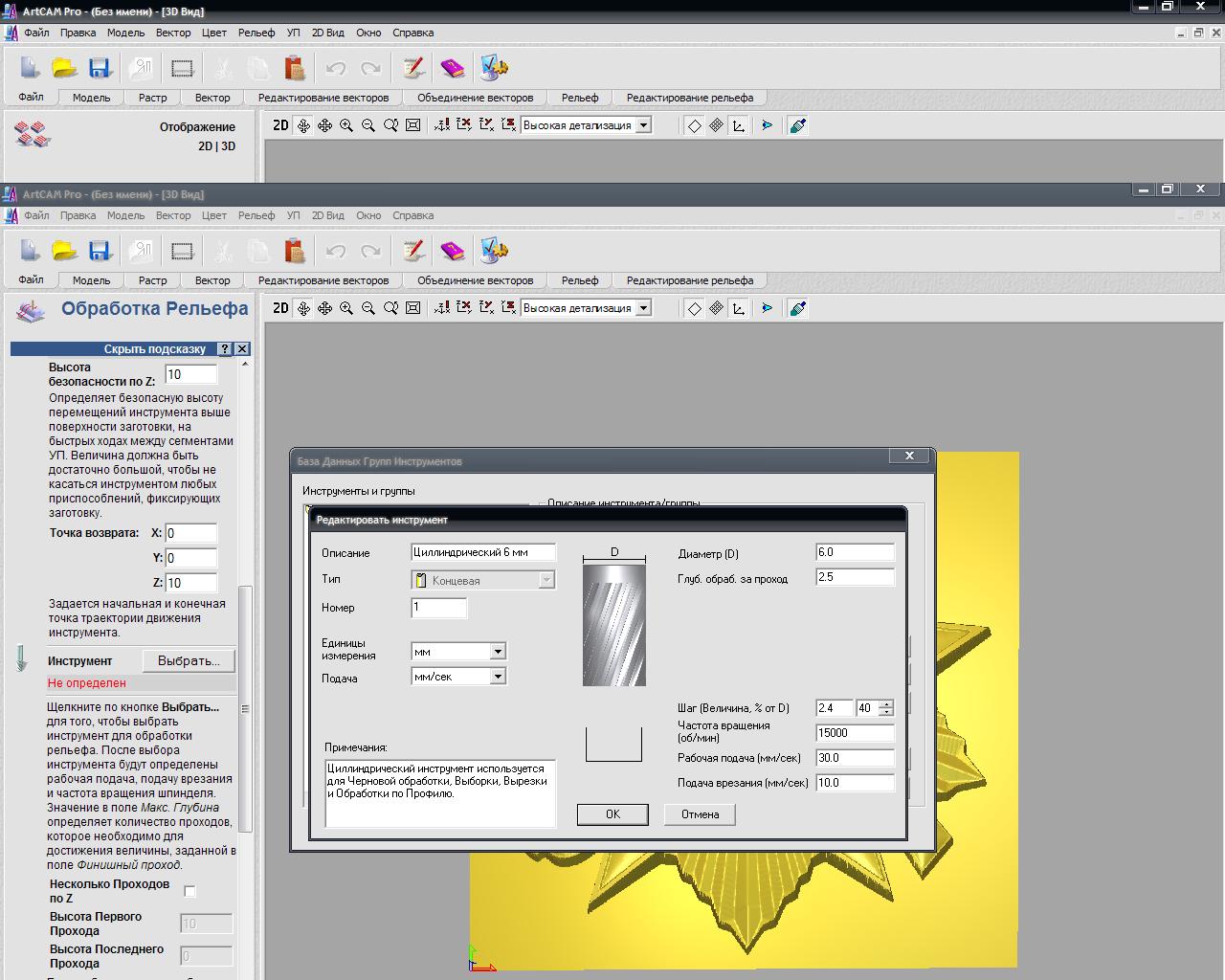This screenshot has width=1225, height=980.
Task: Open the Подача units dropdown showing мм/сек
Action: (498, 677)
